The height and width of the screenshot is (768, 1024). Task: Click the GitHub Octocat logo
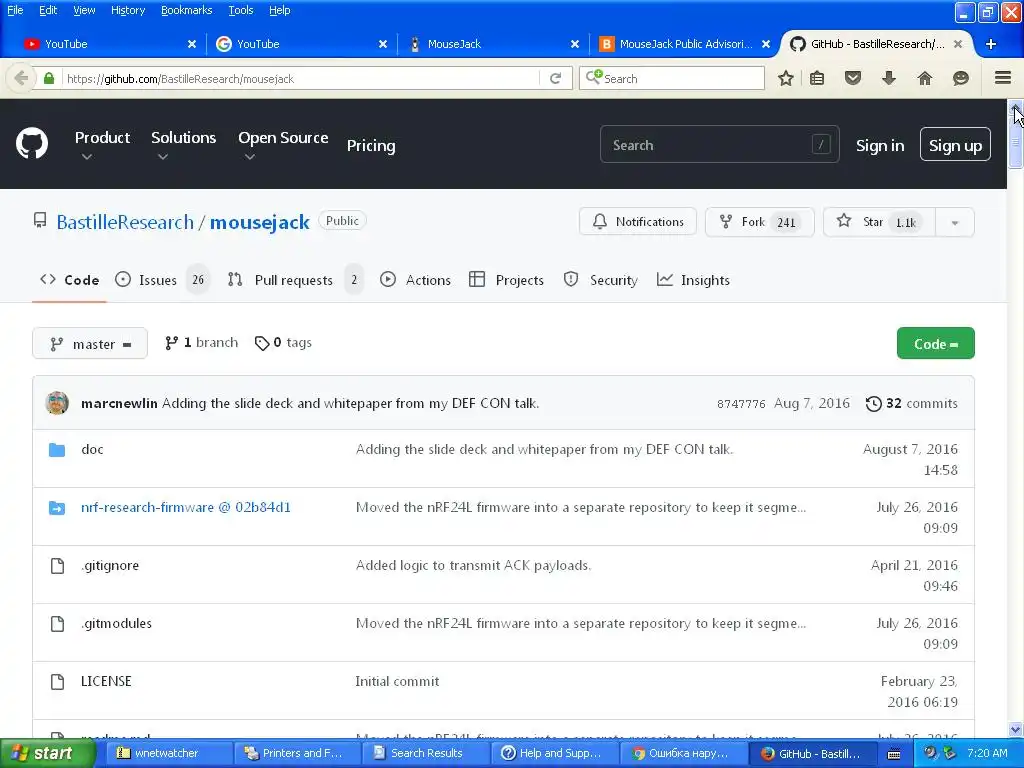click(31, 144)
